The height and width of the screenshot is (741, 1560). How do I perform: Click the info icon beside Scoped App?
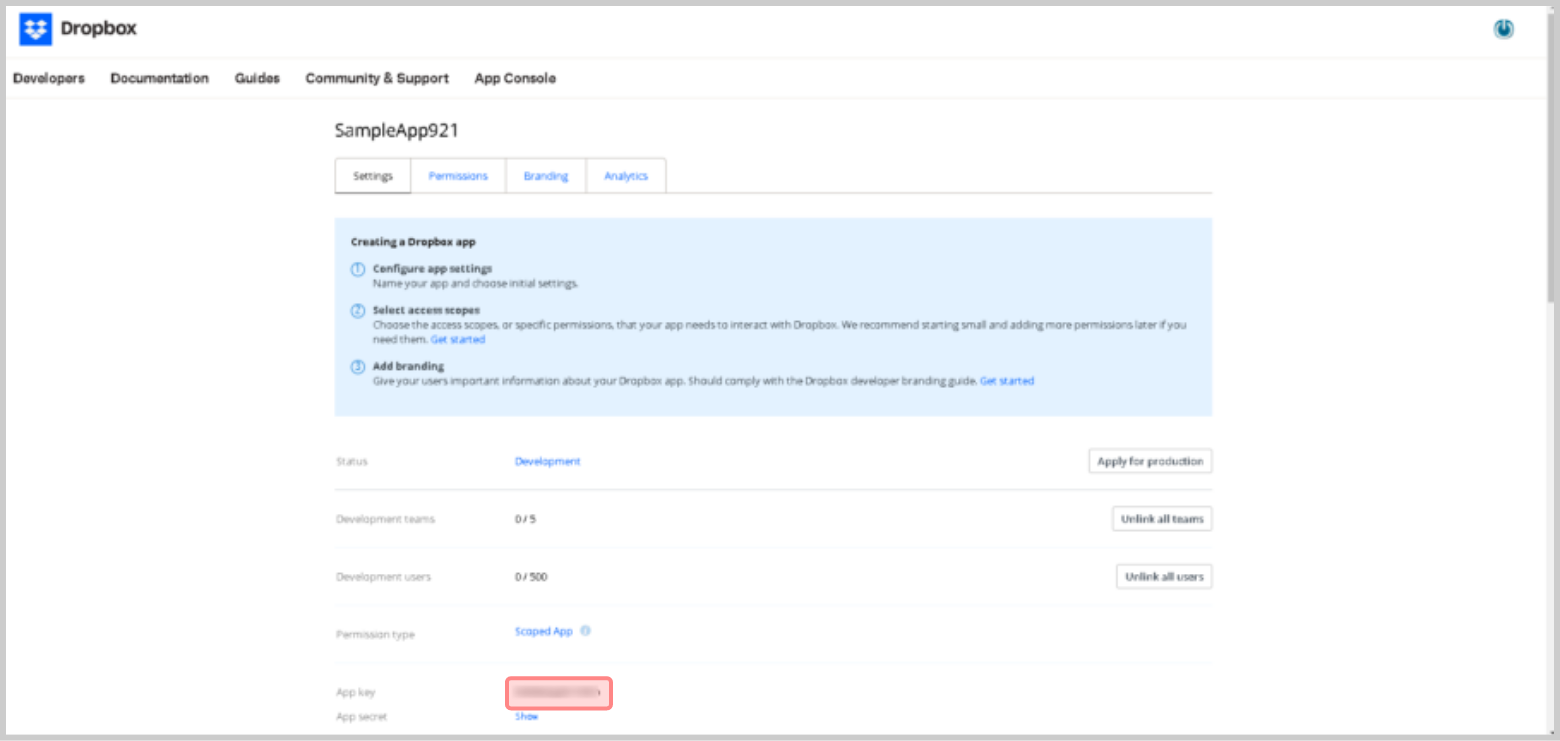[x=585, y=631]
